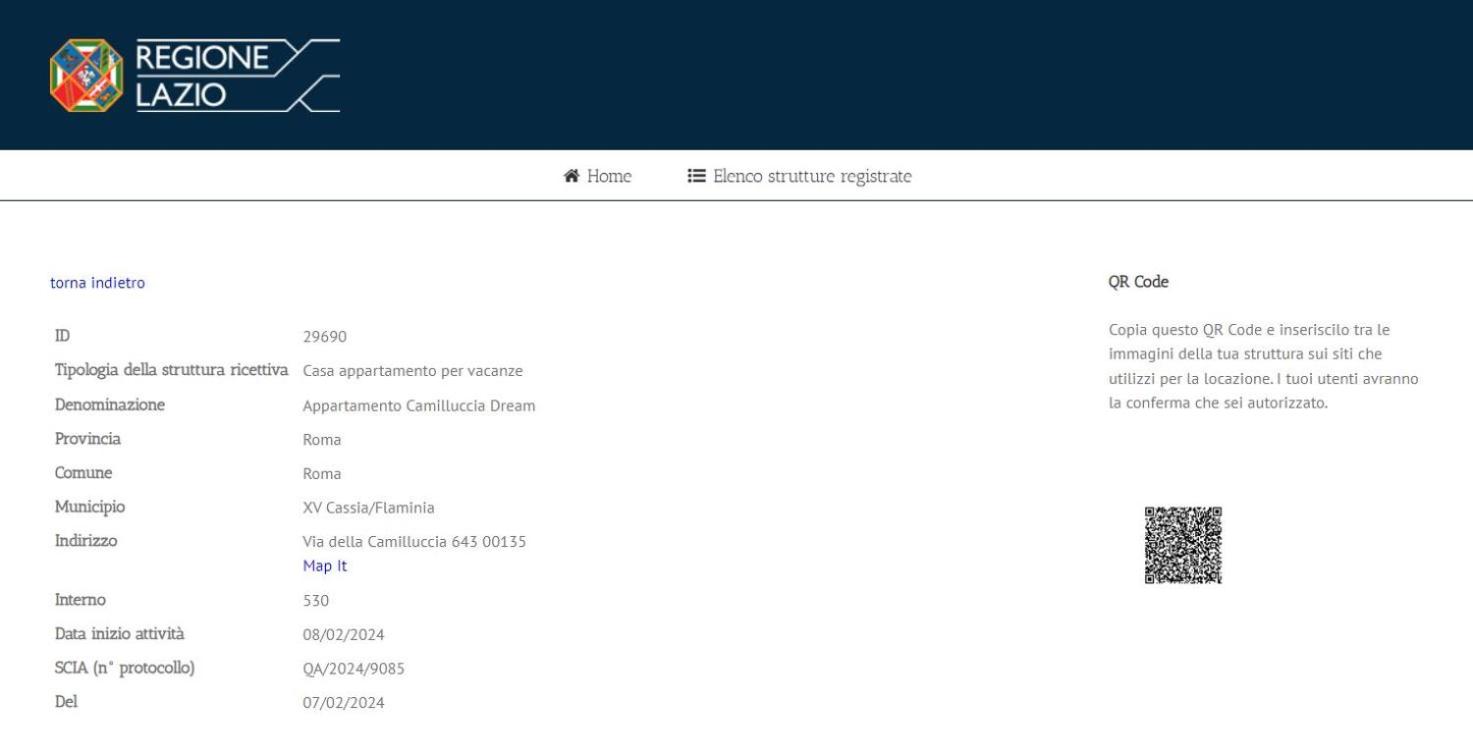Click the Del label
The image size is (1473, 754).
[66, 703]
